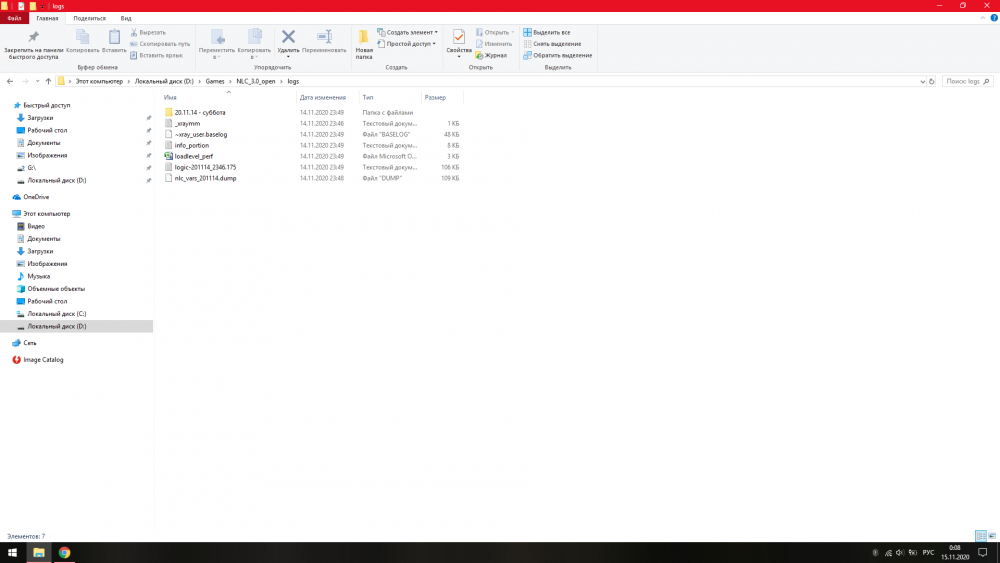Open Сеть (Network) in navigation pane
This screenshot has width=1000, height=563.
[x=29, y=343]
